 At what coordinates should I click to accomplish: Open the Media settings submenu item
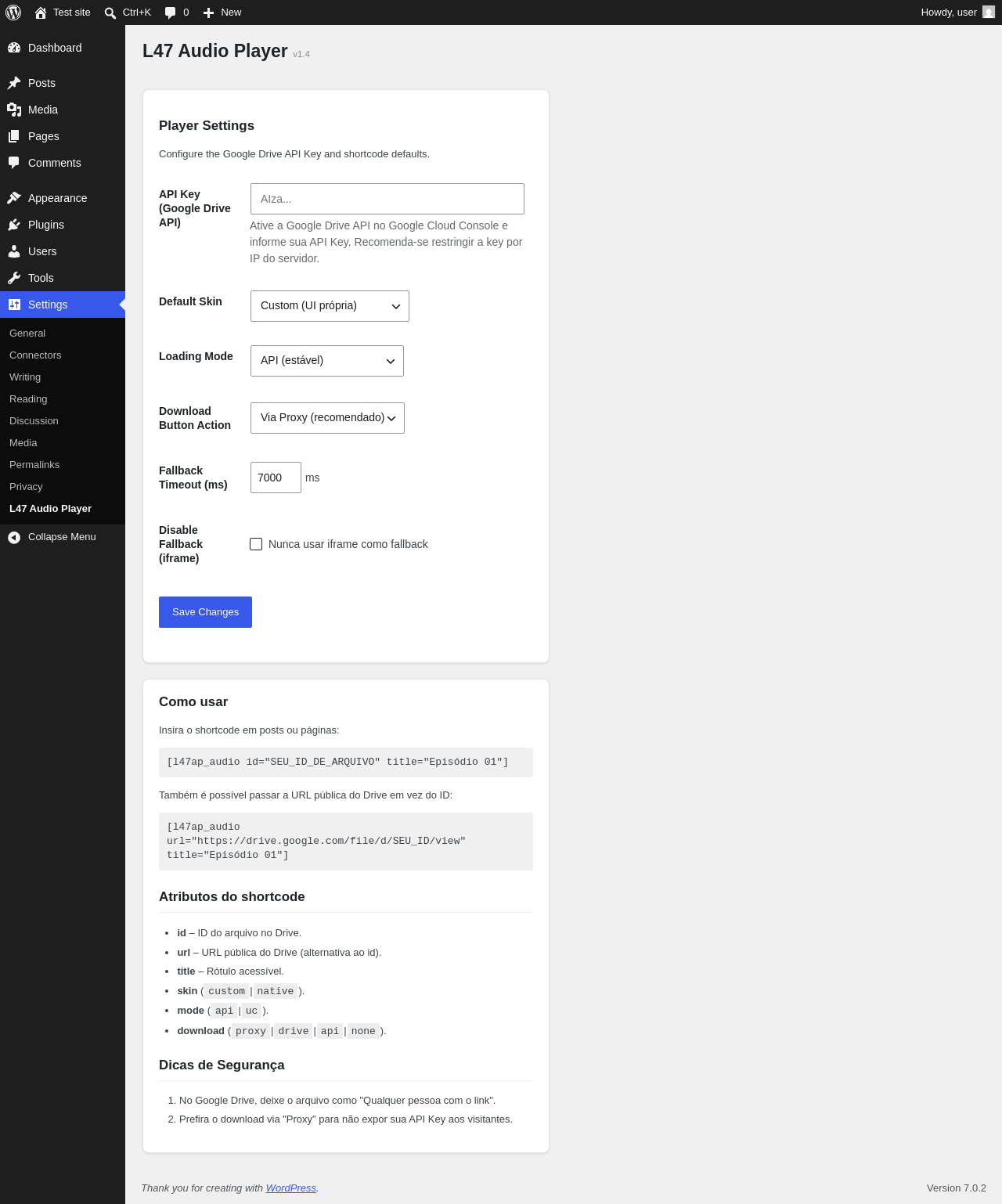(x=23, y=443)
